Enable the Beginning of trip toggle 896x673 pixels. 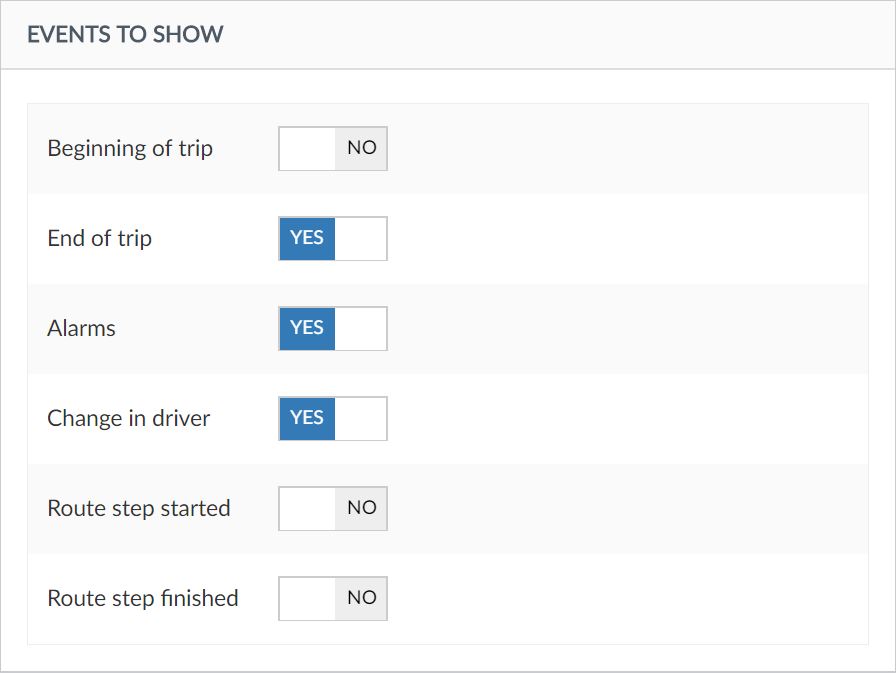[333, 148]
